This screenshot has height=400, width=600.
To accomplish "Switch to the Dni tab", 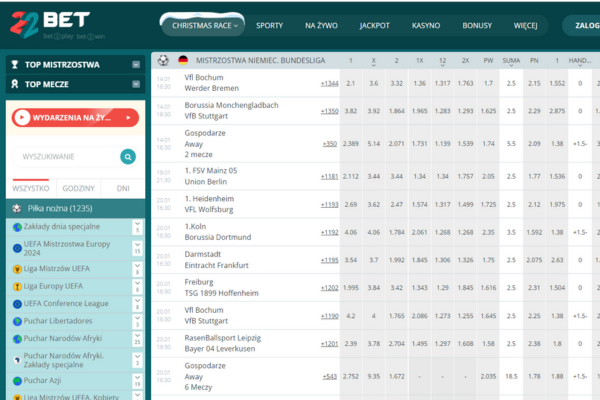I will [x=122, y=188].
